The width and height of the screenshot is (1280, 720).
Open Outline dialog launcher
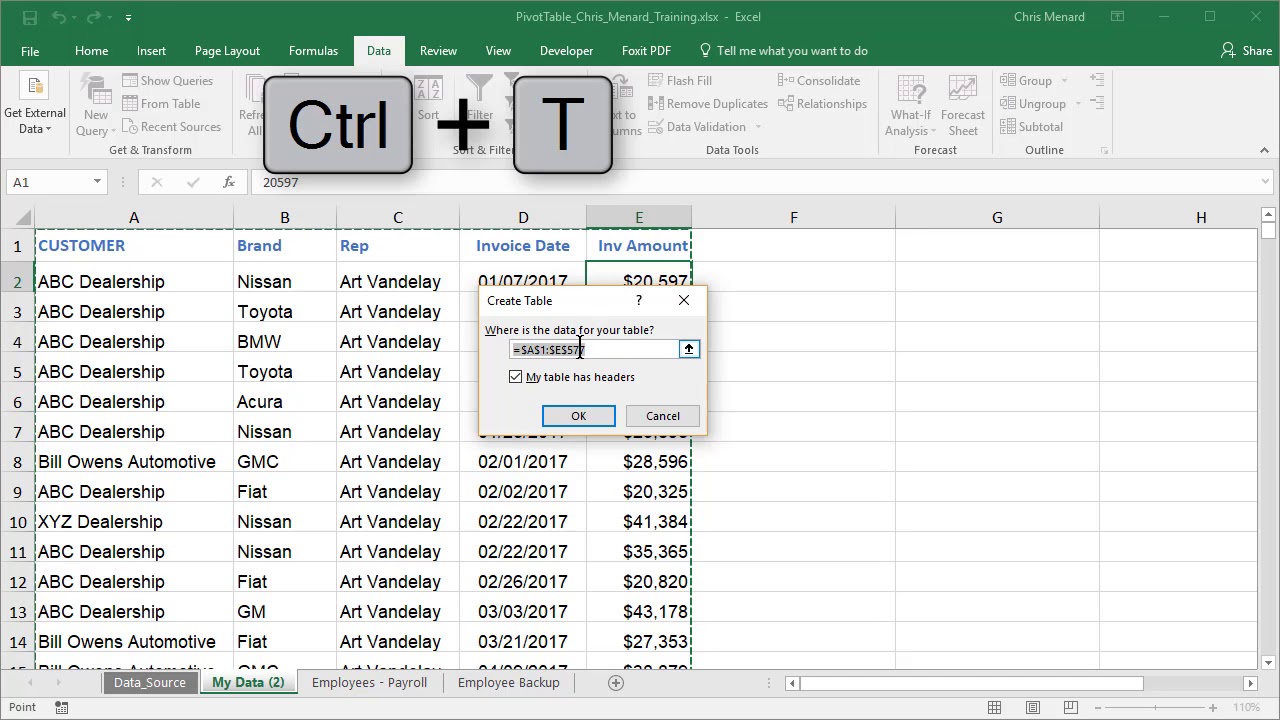click(1105, 151)
